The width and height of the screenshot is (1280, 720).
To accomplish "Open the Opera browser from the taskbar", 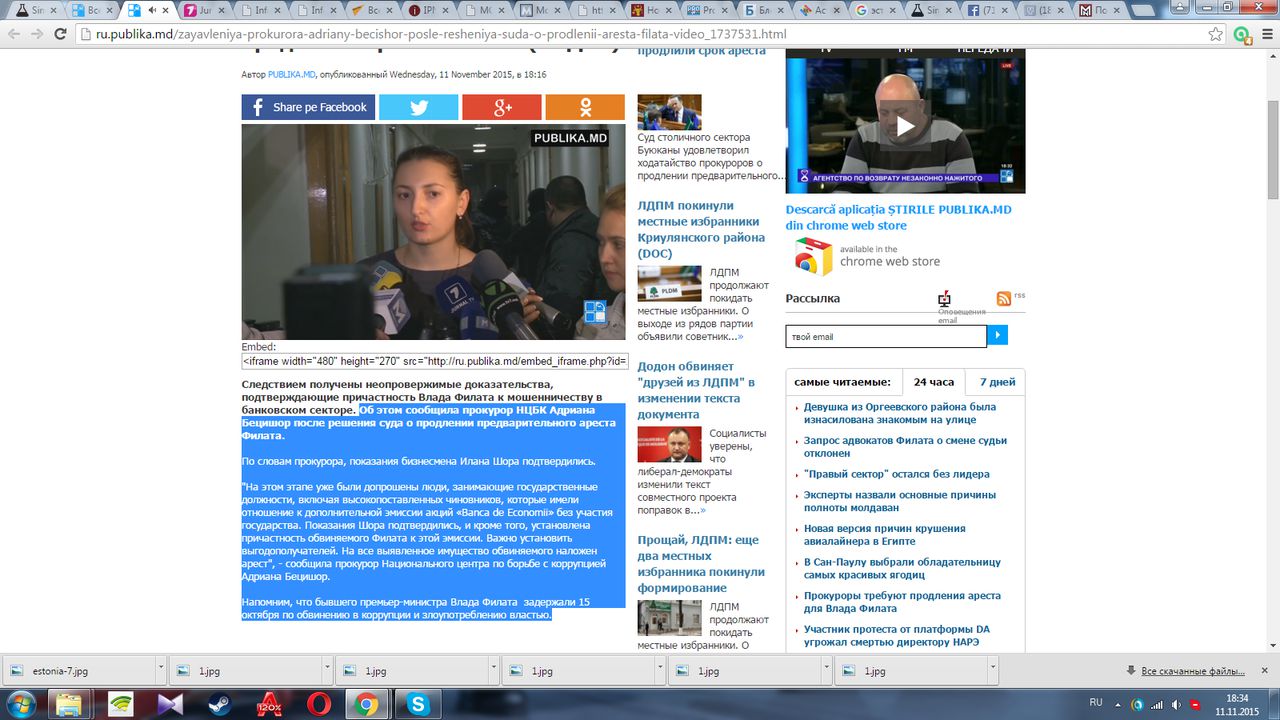I will click(318, 704).
